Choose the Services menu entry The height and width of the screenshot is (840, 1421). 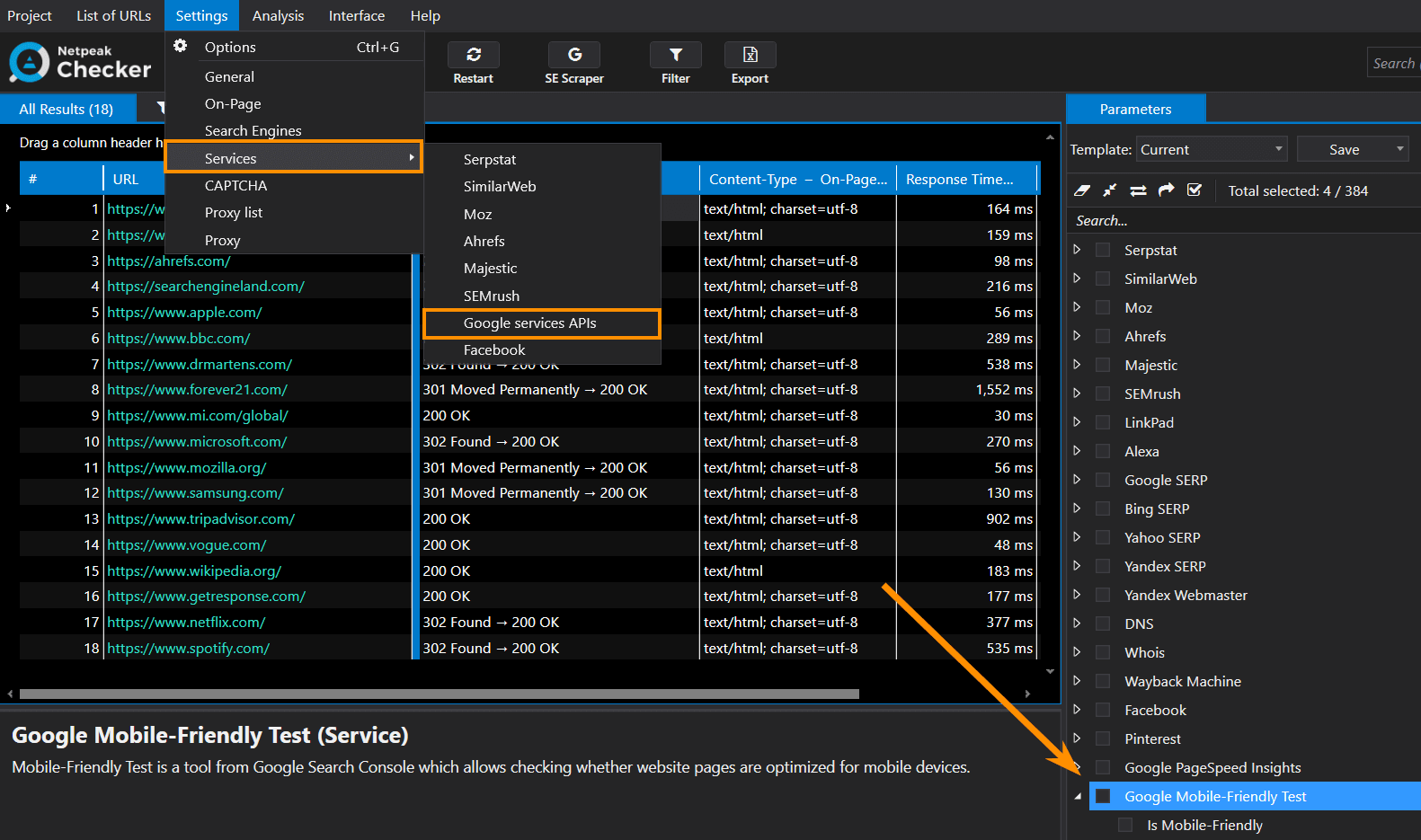coord(294,158)
